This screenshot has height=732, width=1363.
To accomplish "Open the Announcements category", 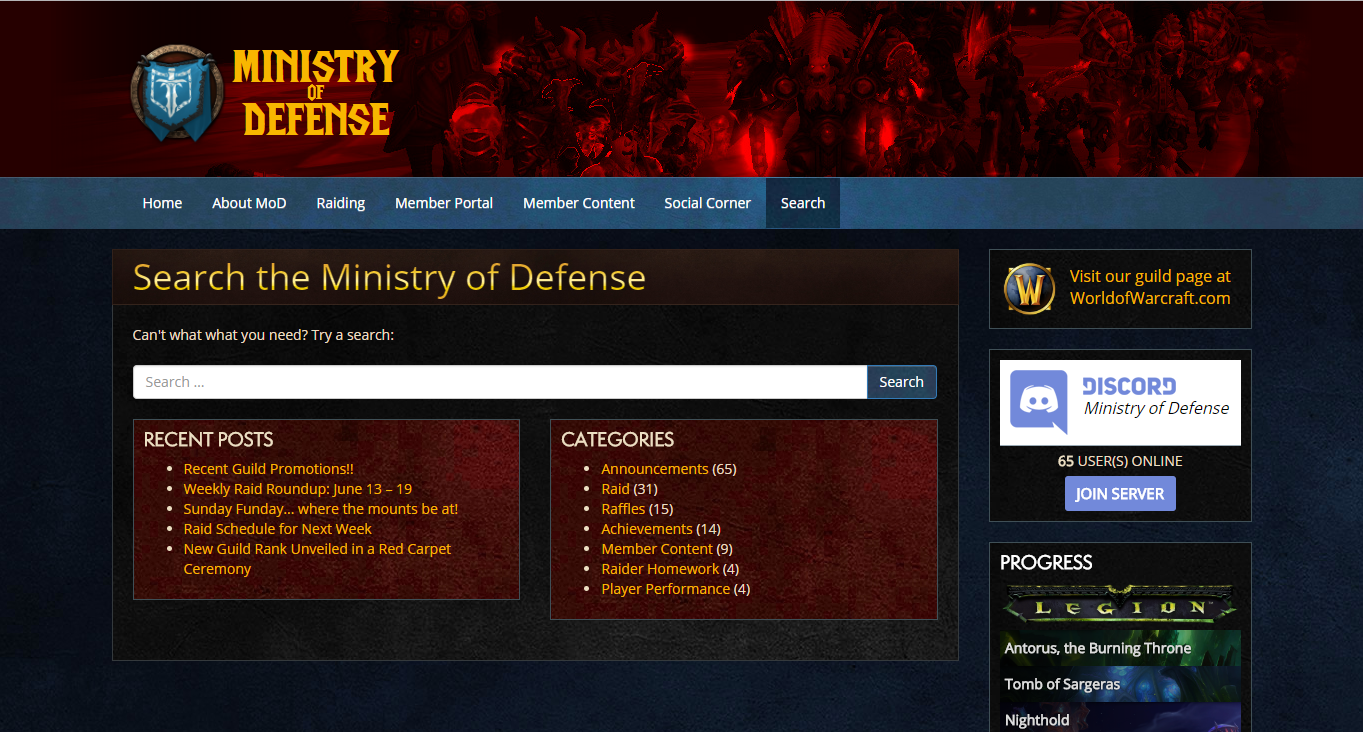I will [x=654, y=469].
